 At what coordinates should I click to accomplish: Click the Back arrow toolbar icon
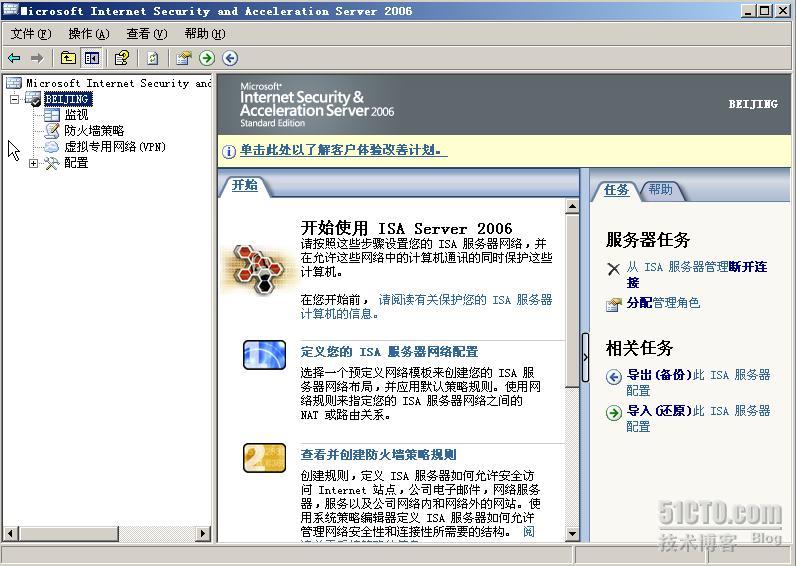tap(14, 58)
